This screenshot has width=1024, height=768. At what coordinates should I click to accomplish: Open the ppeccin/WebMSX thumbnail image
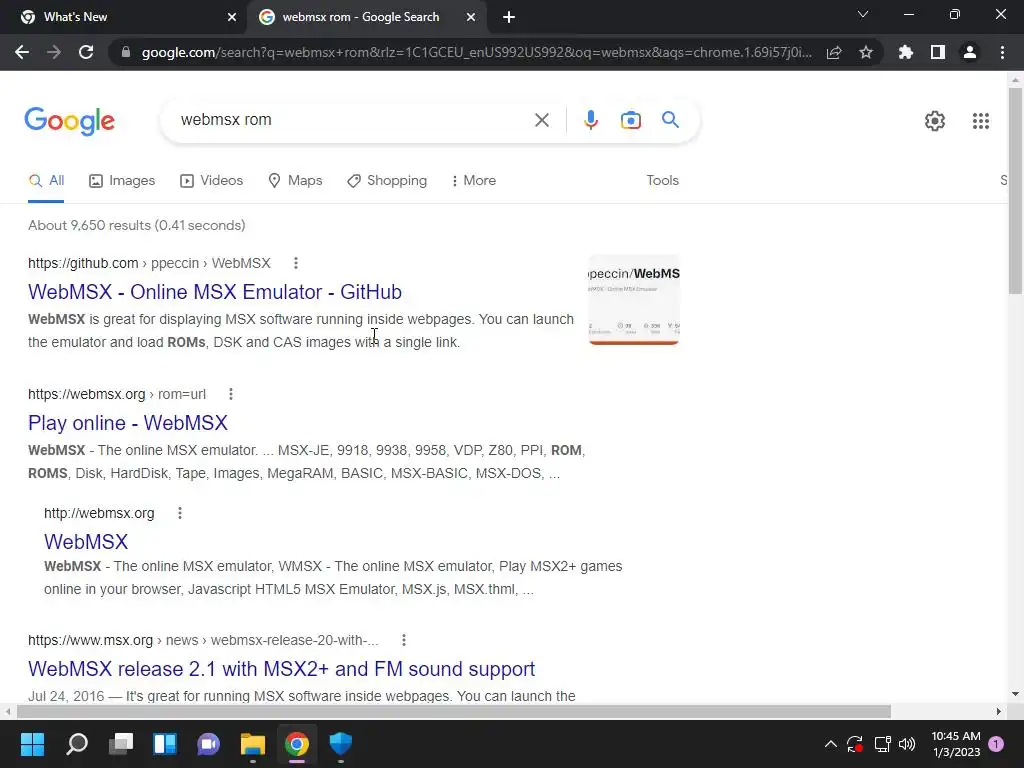633,300
